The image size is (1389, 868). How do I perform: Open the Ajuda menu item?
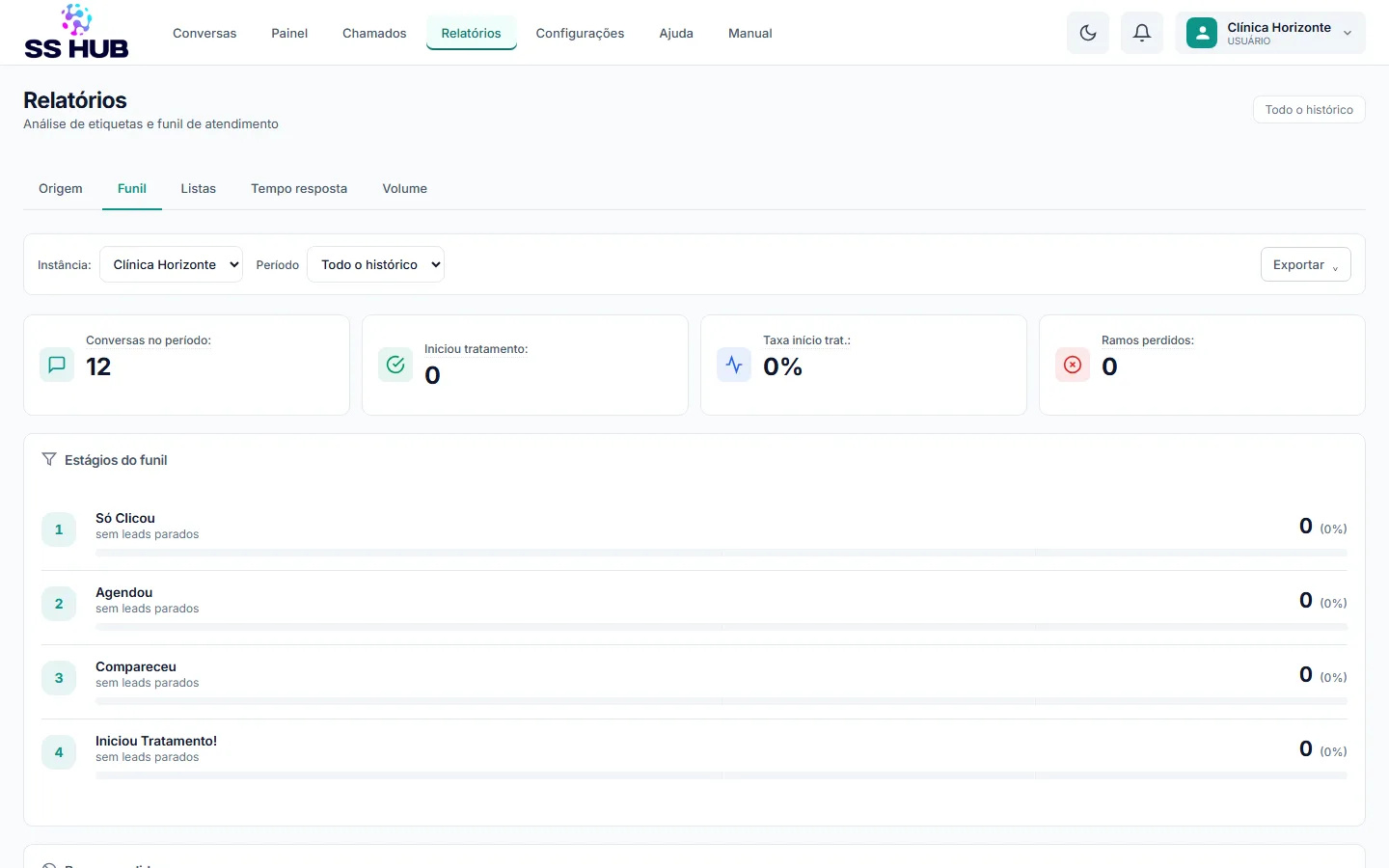coord(676,33)
